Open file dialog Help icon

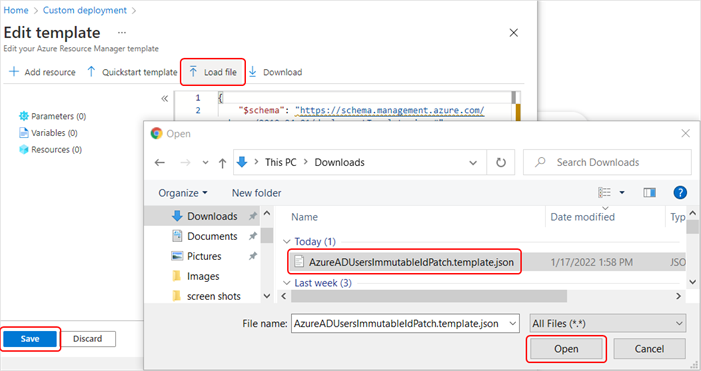pyautogui.click(x=680, y=193)
